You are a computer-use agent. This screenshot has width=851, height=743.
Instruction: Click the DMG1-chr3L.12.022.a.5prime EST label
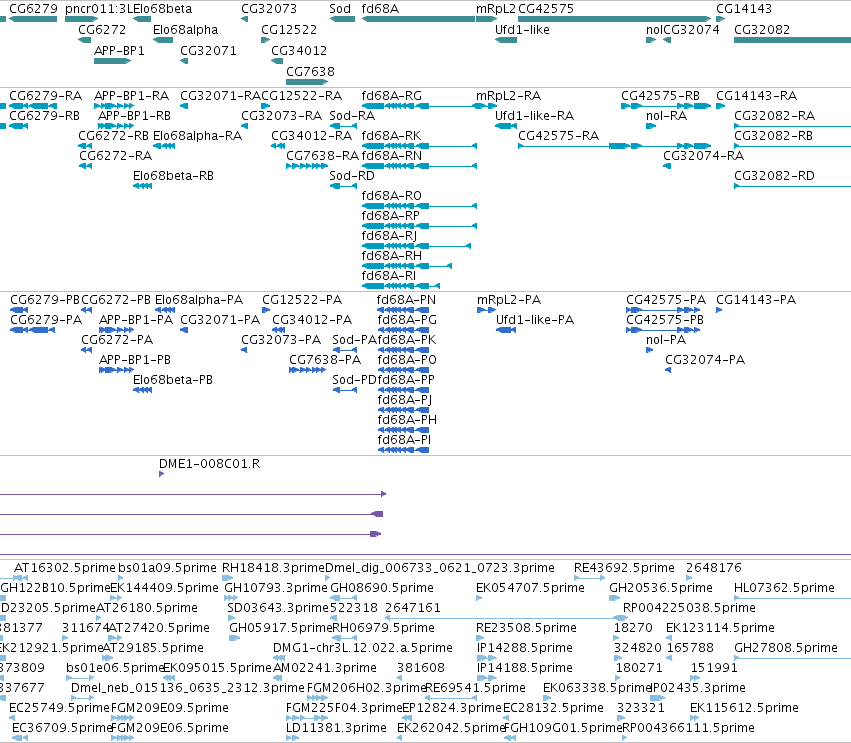tap(363, 648)
